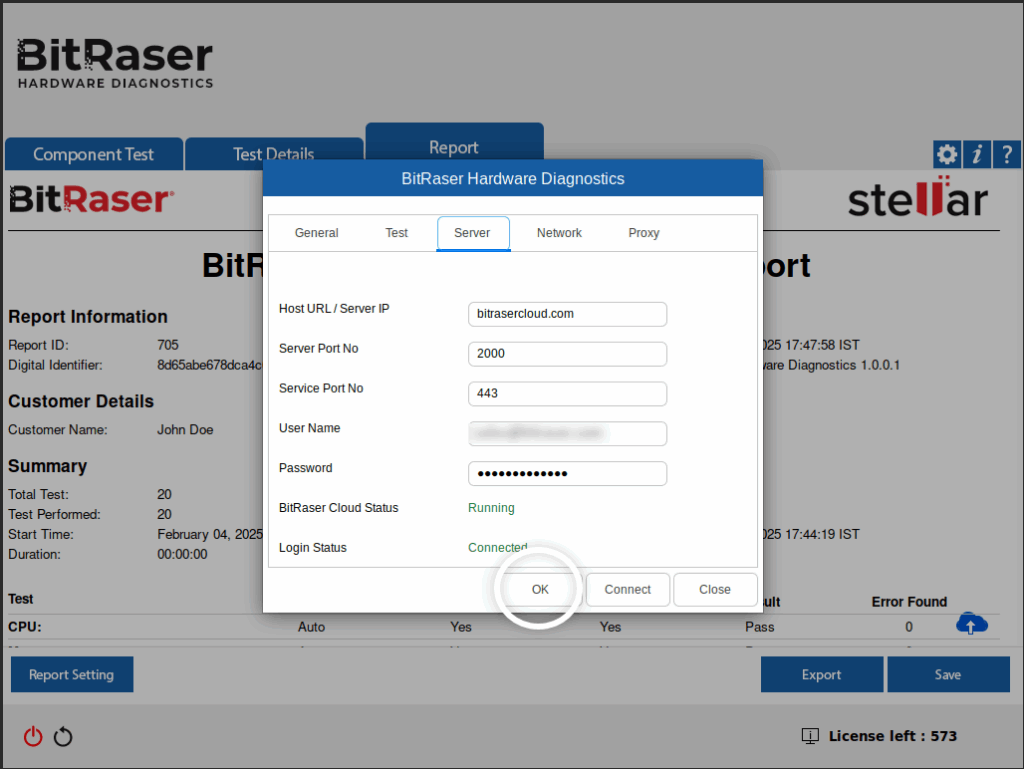Click the 'CPU:' test row label
The width and height of the screenshot is (1024, 769).
click(25, 627)
